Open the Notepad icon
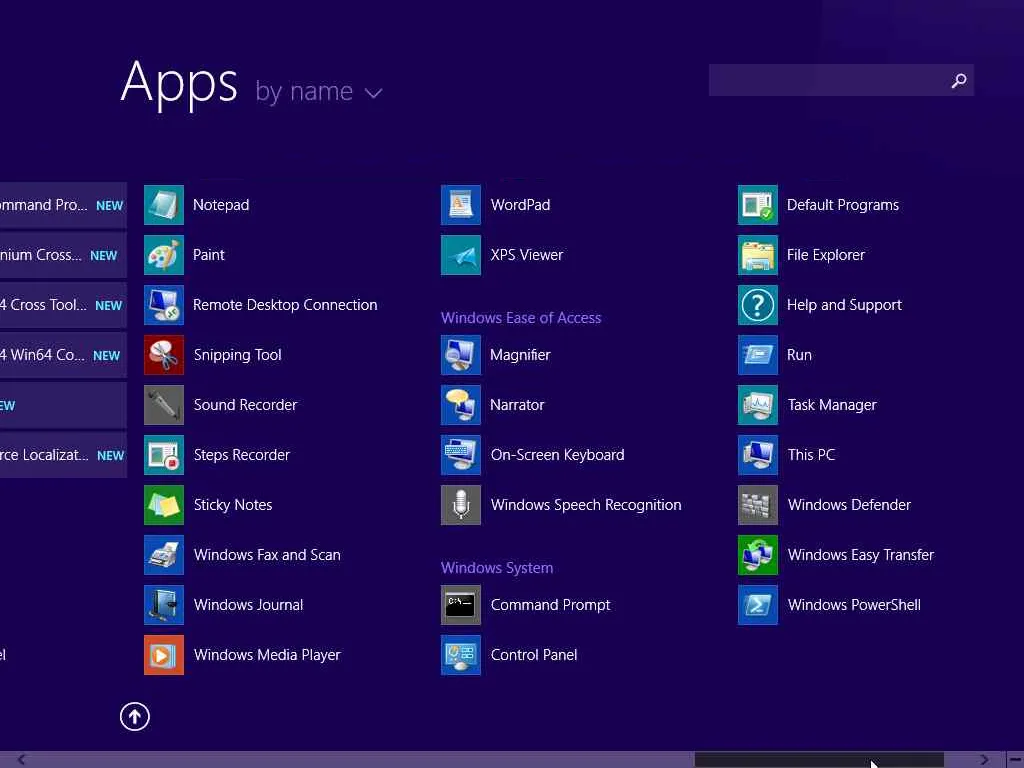 pyautogui.click(x=163, y=205)
